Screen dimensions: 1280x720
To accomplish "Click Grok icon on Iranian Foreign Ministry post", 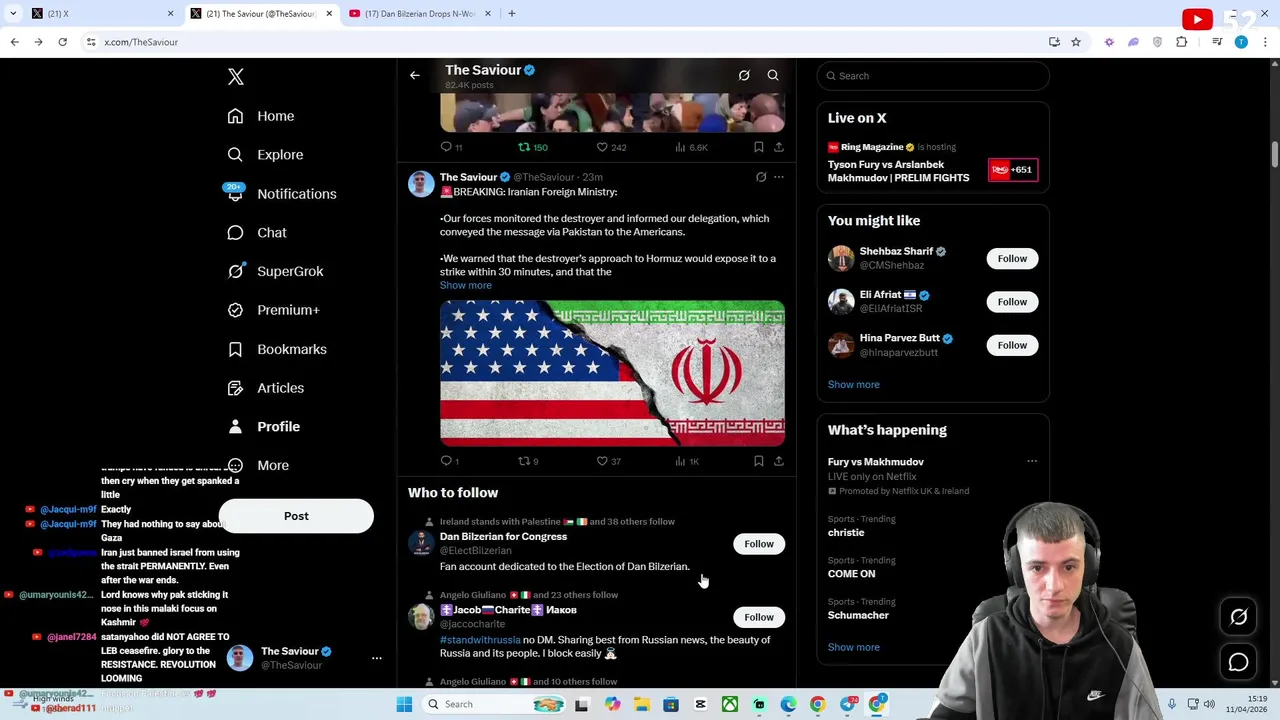I will [761, 177].
